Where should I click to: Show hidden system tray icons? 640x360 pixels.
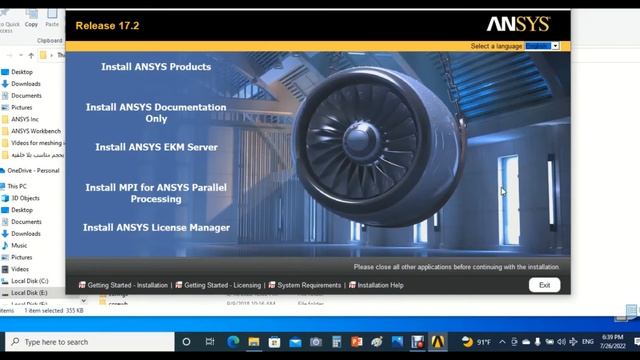coord(502,342)
